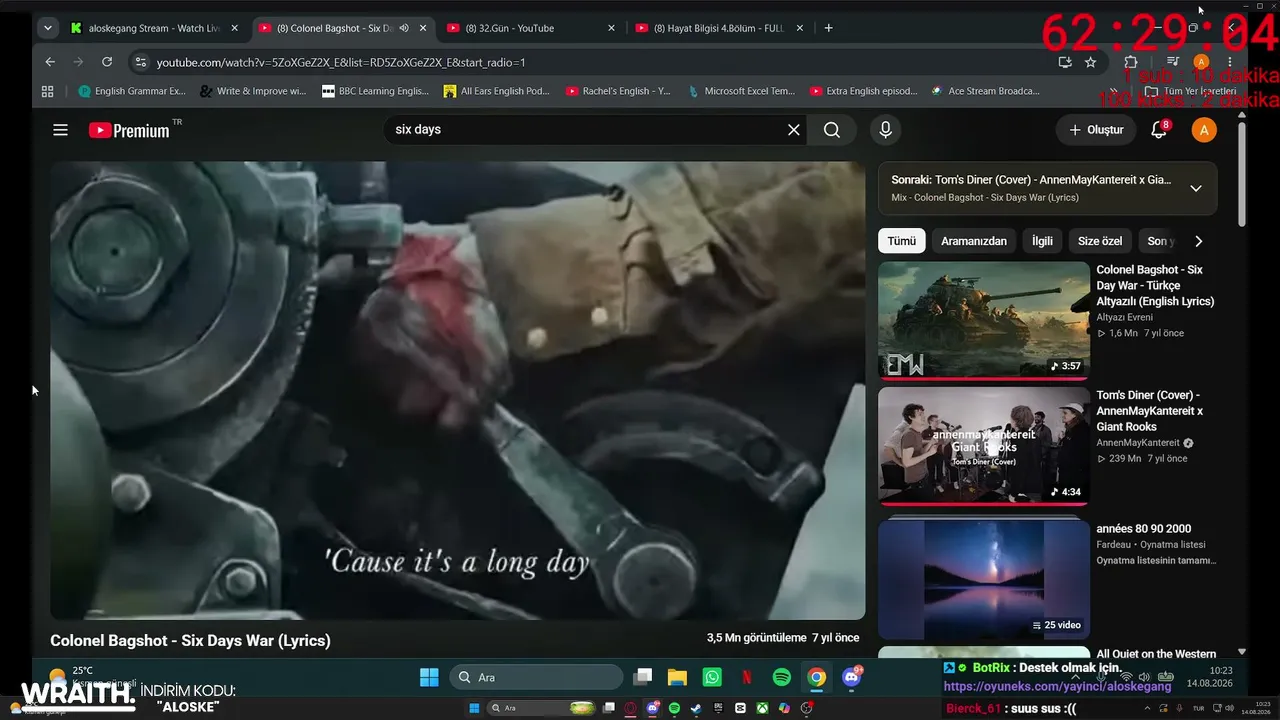Image resolution: width=1280 pixels, height=720 pixels.
Task: Close the 32.Gün YouTube tab
Action: (x=612, y=28)
